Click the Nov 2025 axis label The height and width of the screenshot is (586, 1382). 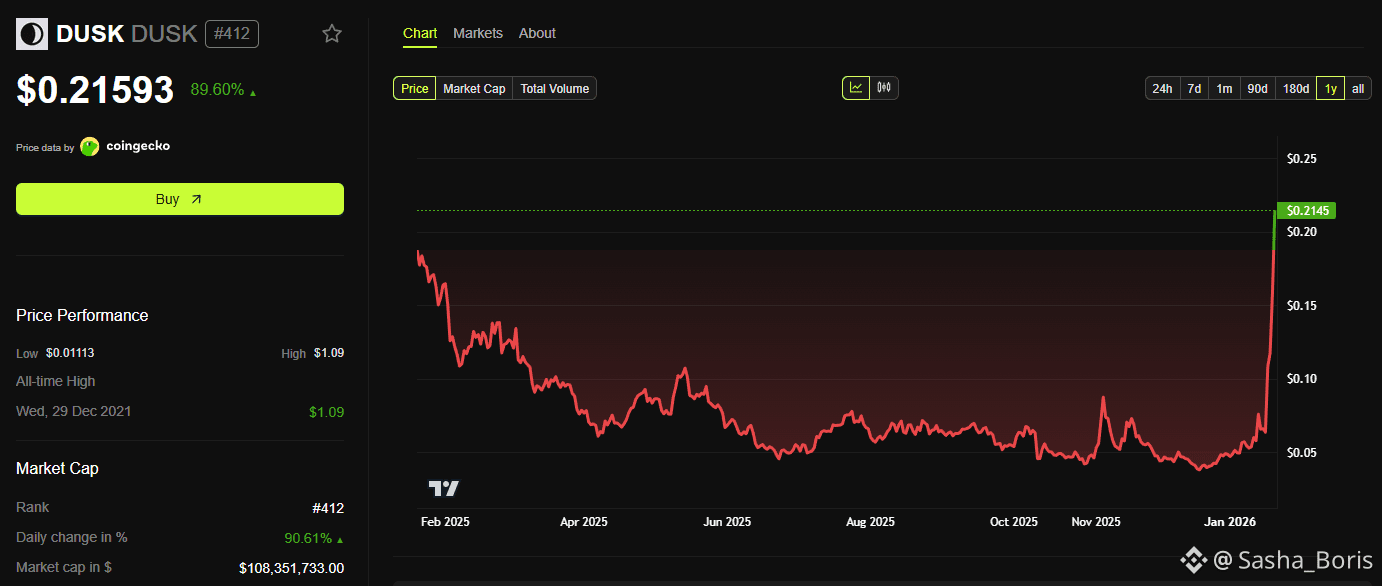pyautogui.click(x=1096, y=522)
